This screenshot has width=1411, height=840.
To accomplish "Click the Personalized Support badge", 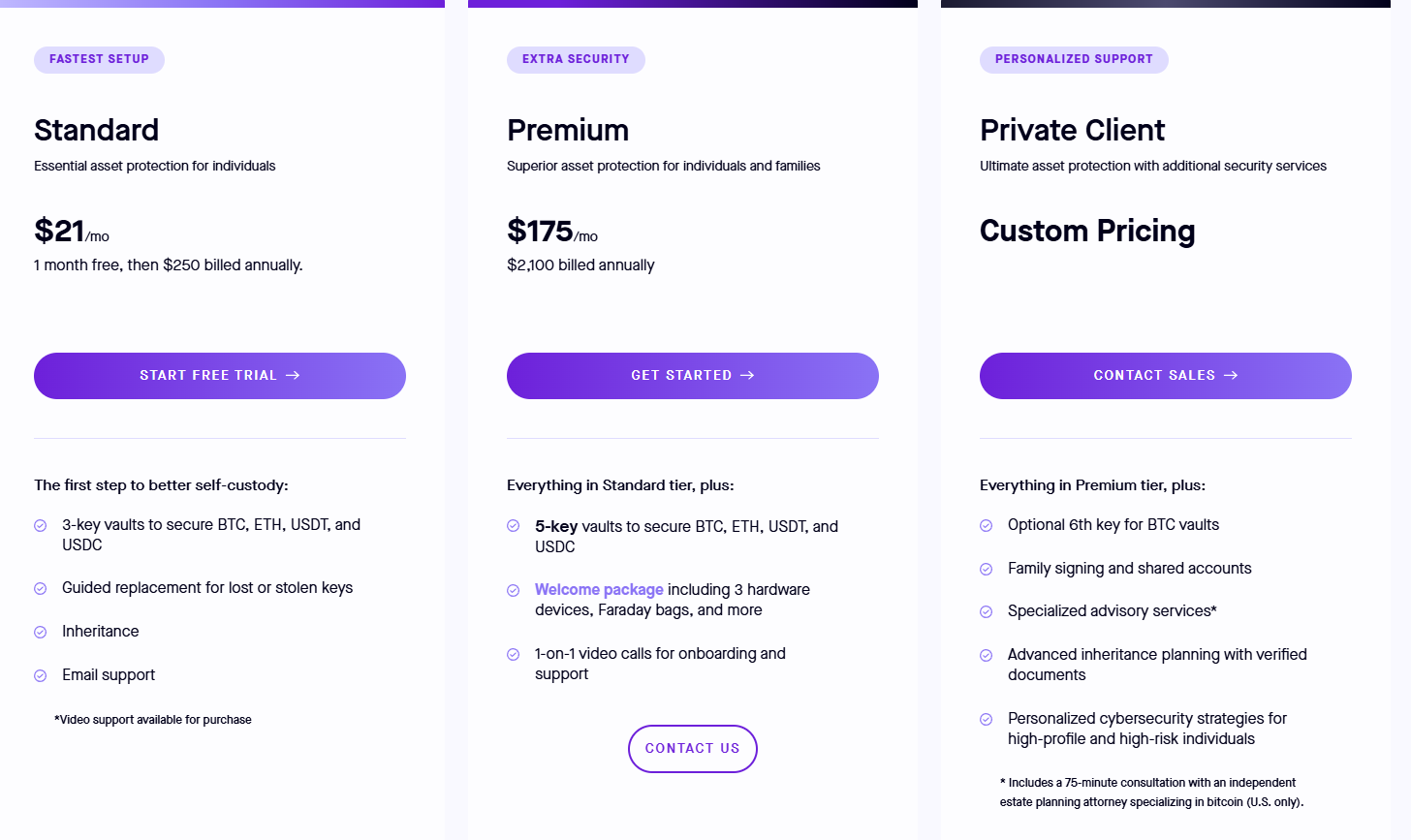I will pos(1074,59).
